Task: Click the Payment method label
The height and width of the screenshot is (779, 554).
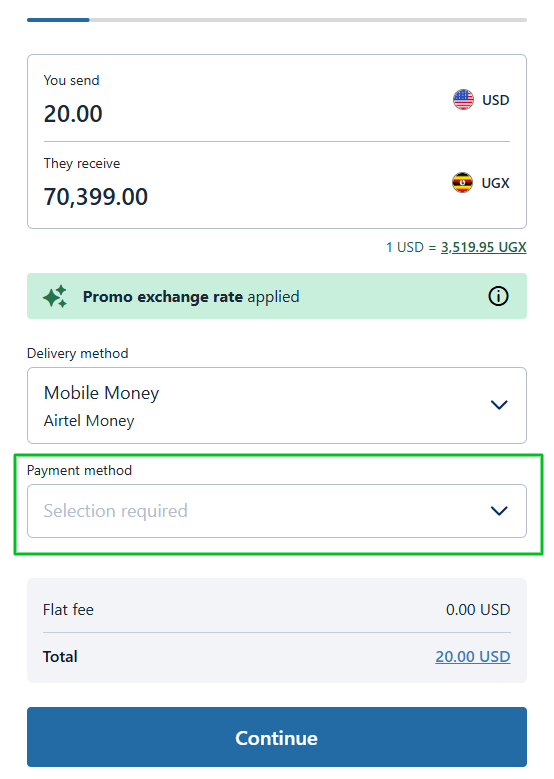Action: pos(79,470)
